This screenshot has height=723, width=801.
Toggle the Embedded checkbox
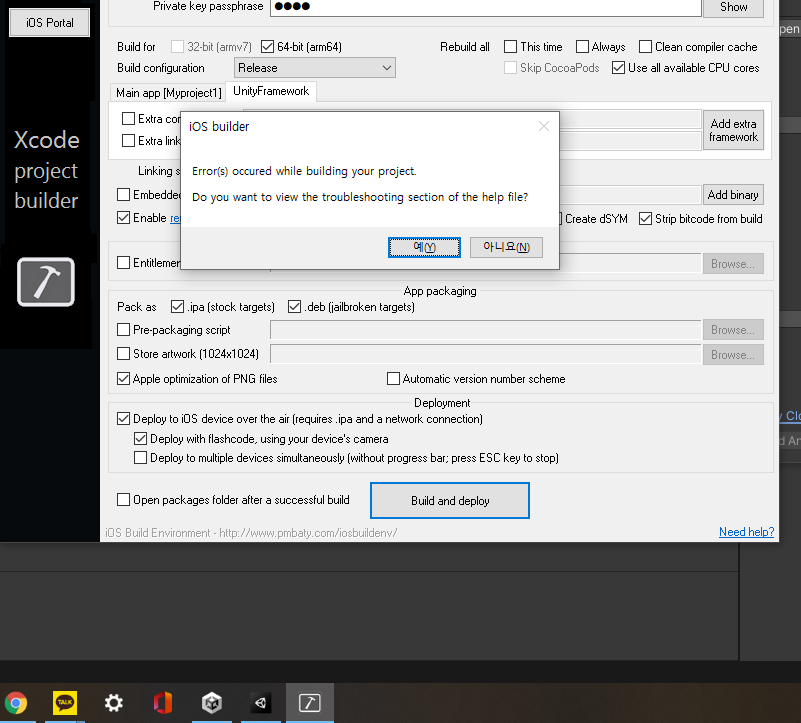(123, 195)
